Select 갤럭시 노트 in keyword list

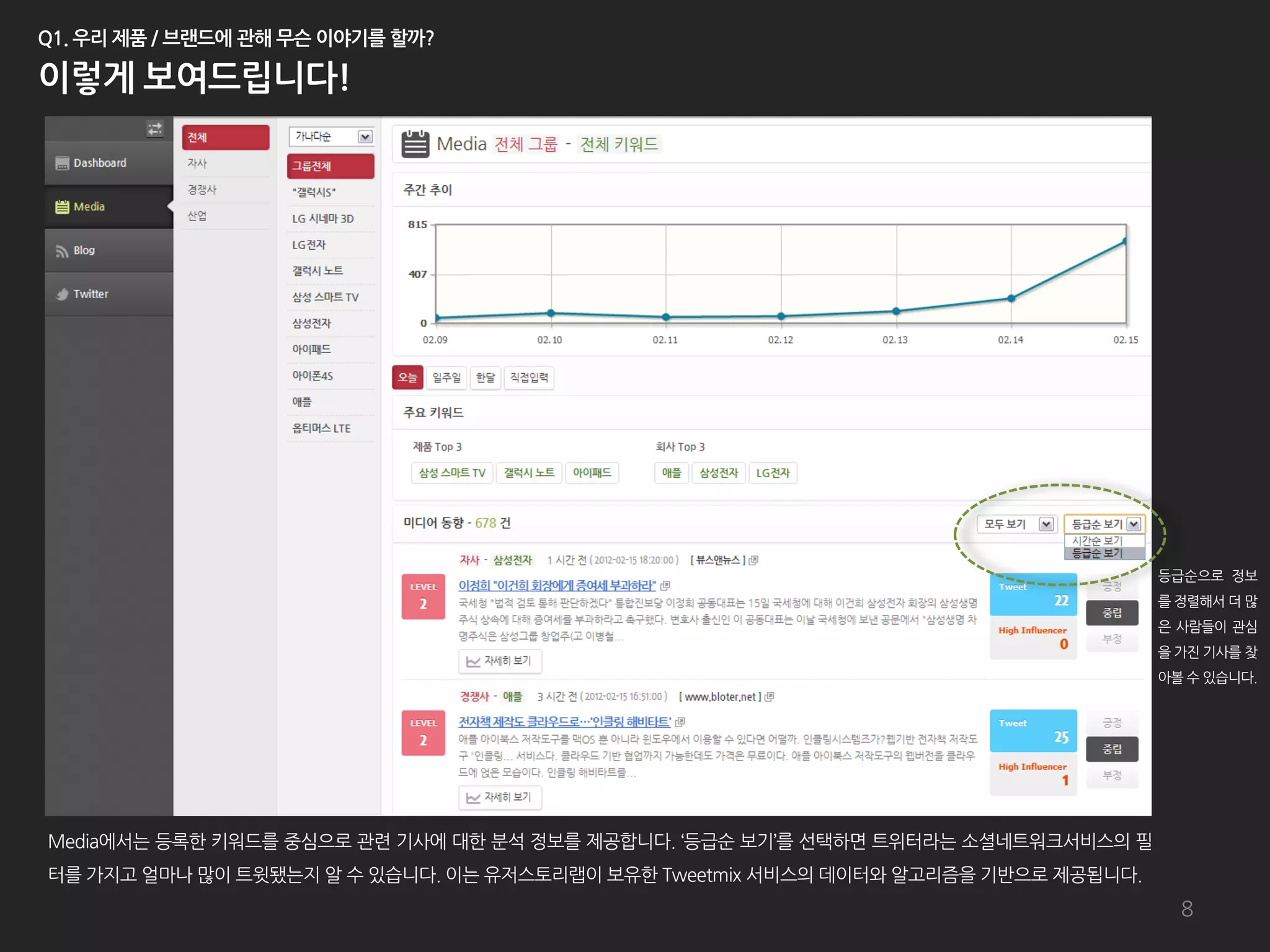(x=331, y=271)
